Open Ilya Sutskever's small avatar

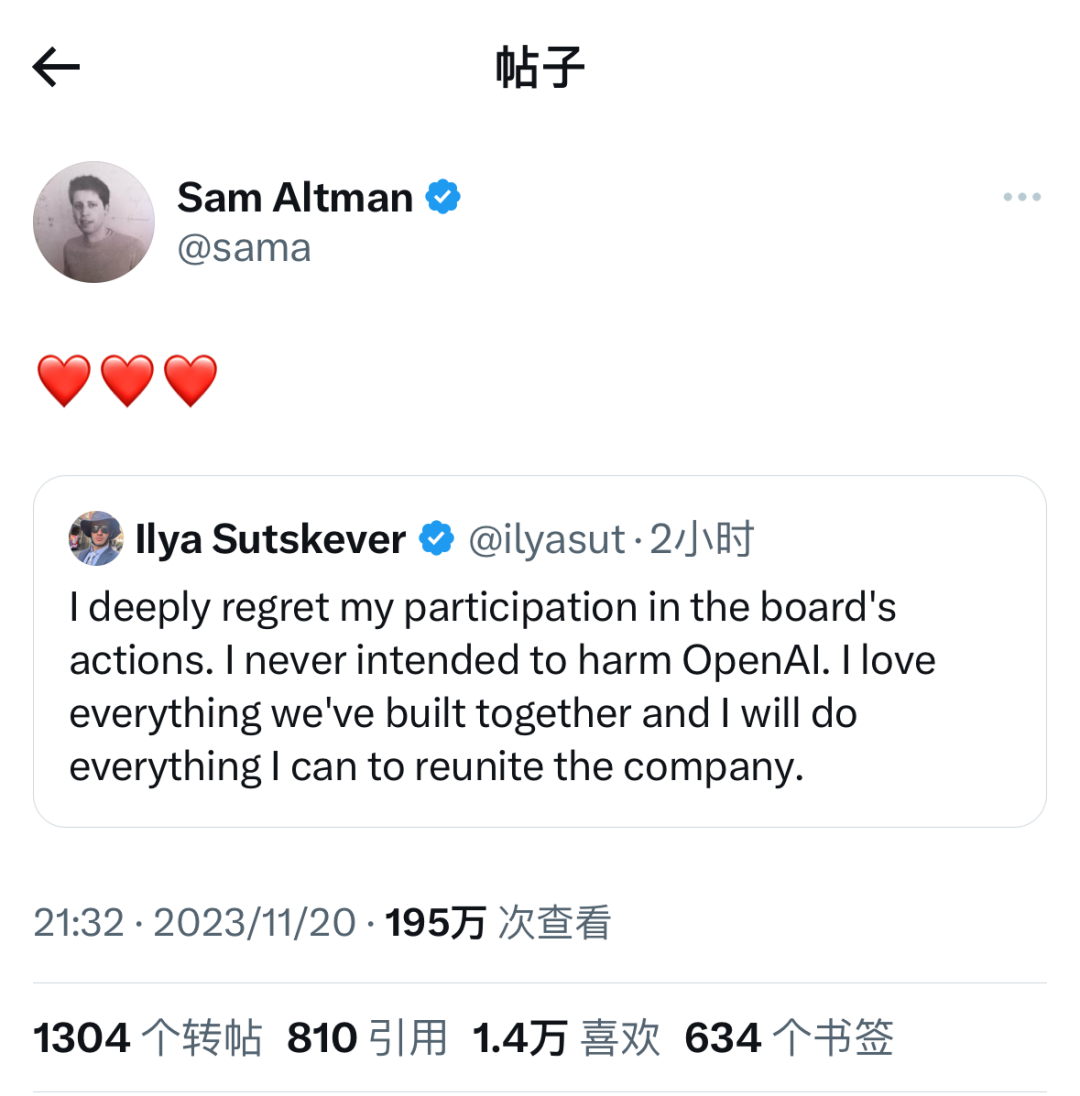coord(96,539)
